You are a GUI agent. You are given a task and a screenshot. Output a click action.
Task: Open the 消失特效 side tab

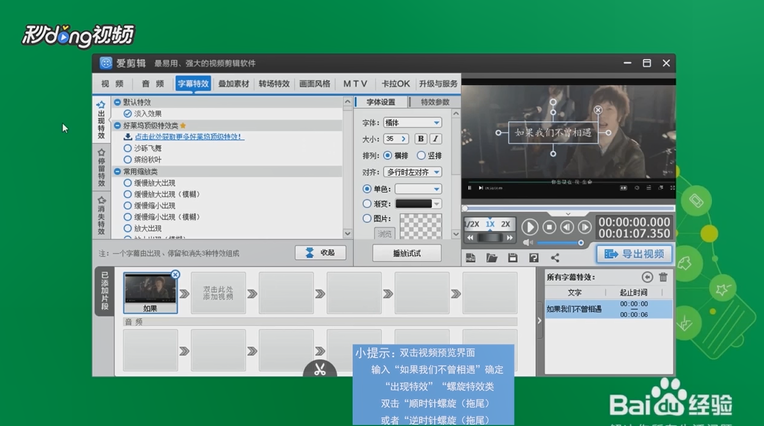point(101,215)
